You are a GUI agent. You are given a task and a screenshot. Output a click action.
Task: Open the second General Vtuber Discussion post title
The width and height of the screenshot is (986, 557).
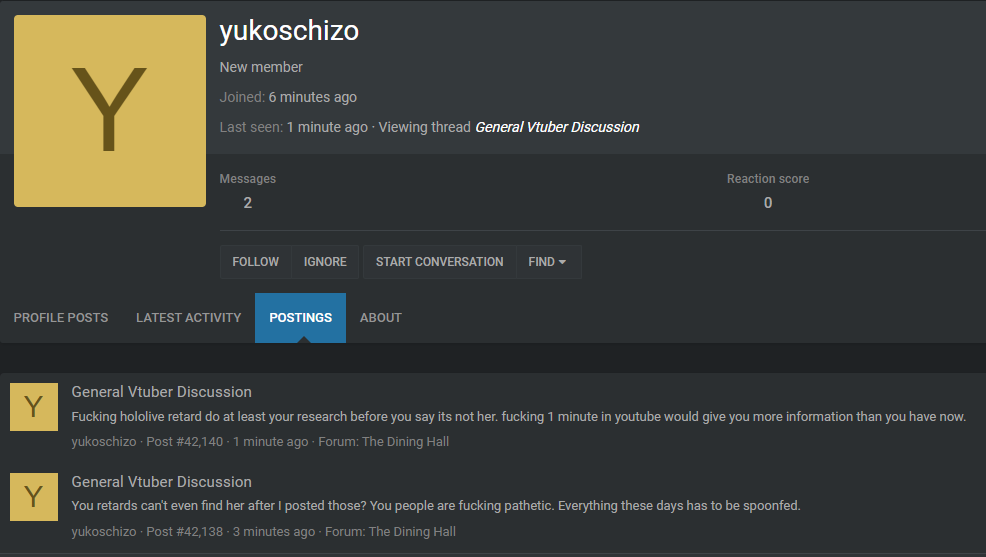click(x=162, y=482)
